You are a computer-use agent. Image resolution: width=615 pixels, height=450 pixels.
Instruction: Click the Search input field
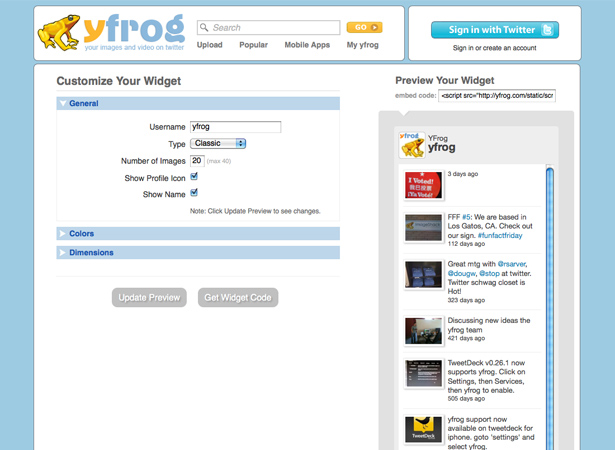pyautogui.click(x=268, y=27)
